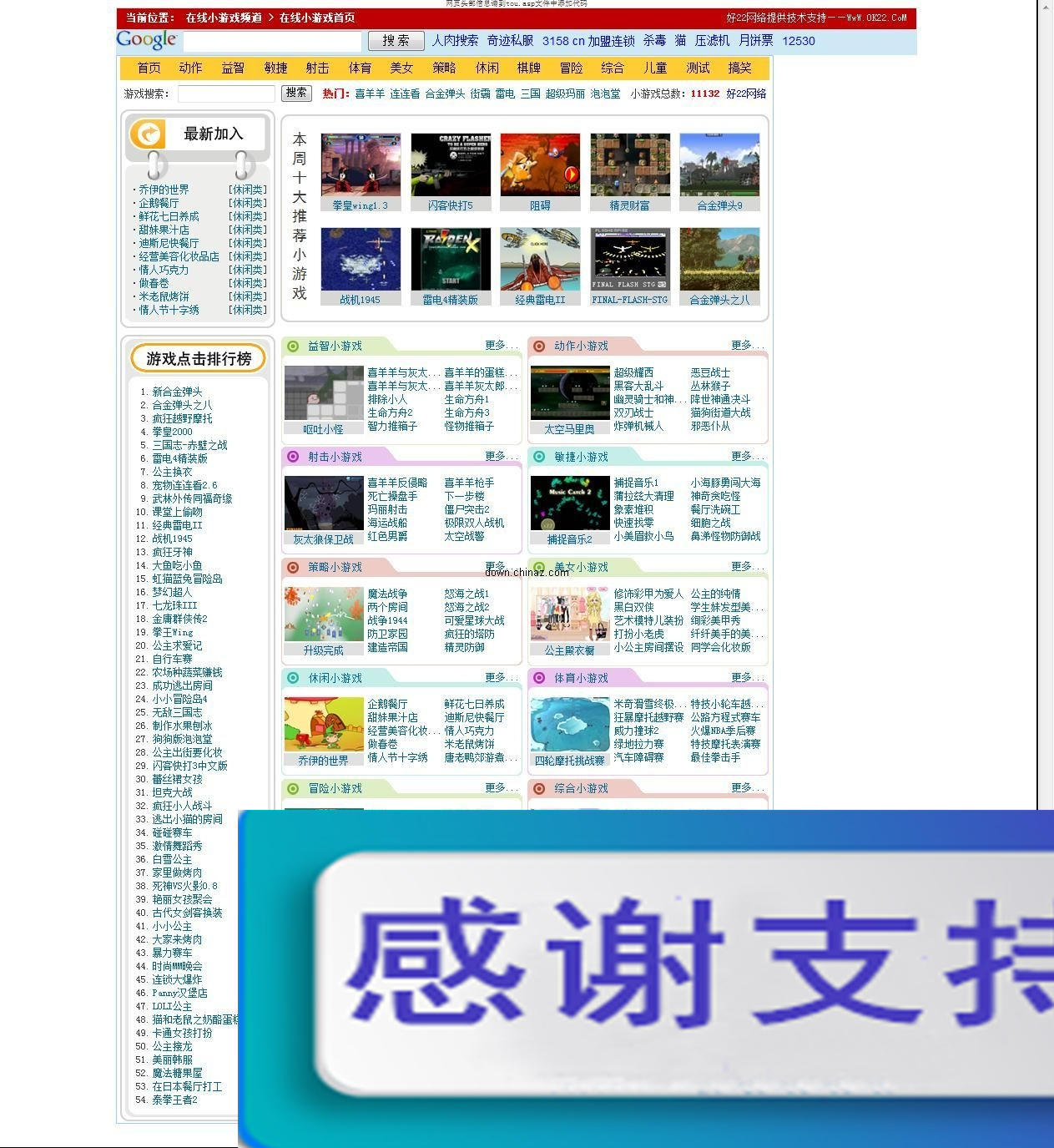Click the 升级完成 strategy game image
The width and height of the screenshot is (1054, 1148).
point(324,614)
